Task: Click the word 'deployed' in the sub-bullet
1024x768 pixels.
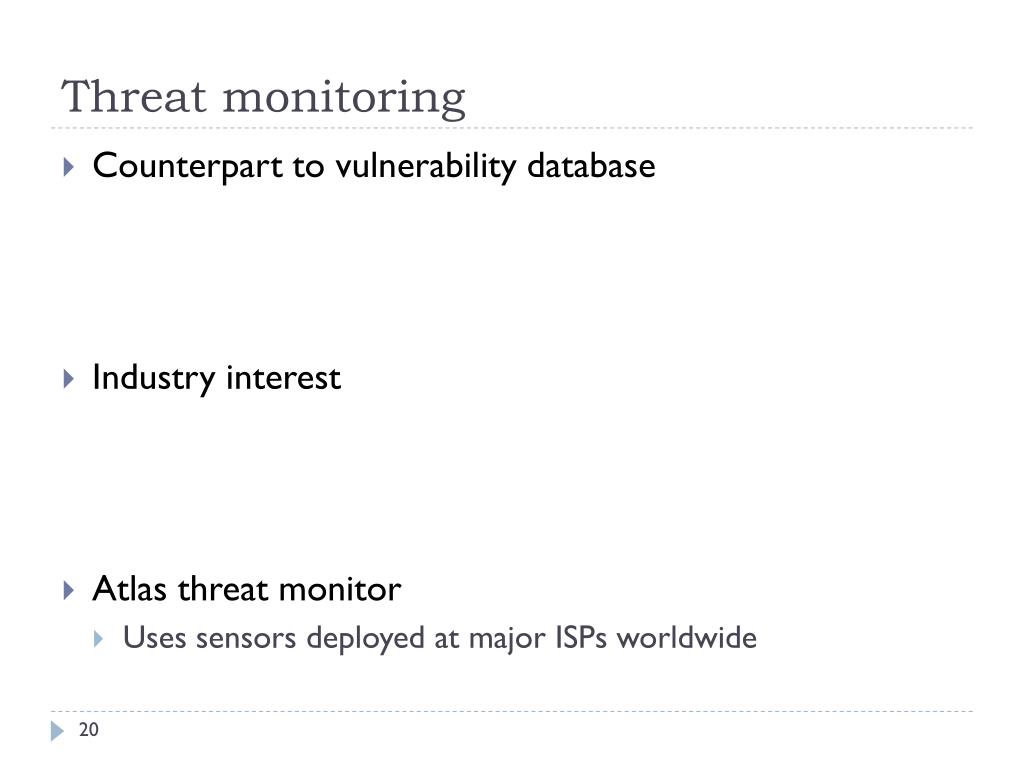Action: (366, 639)
